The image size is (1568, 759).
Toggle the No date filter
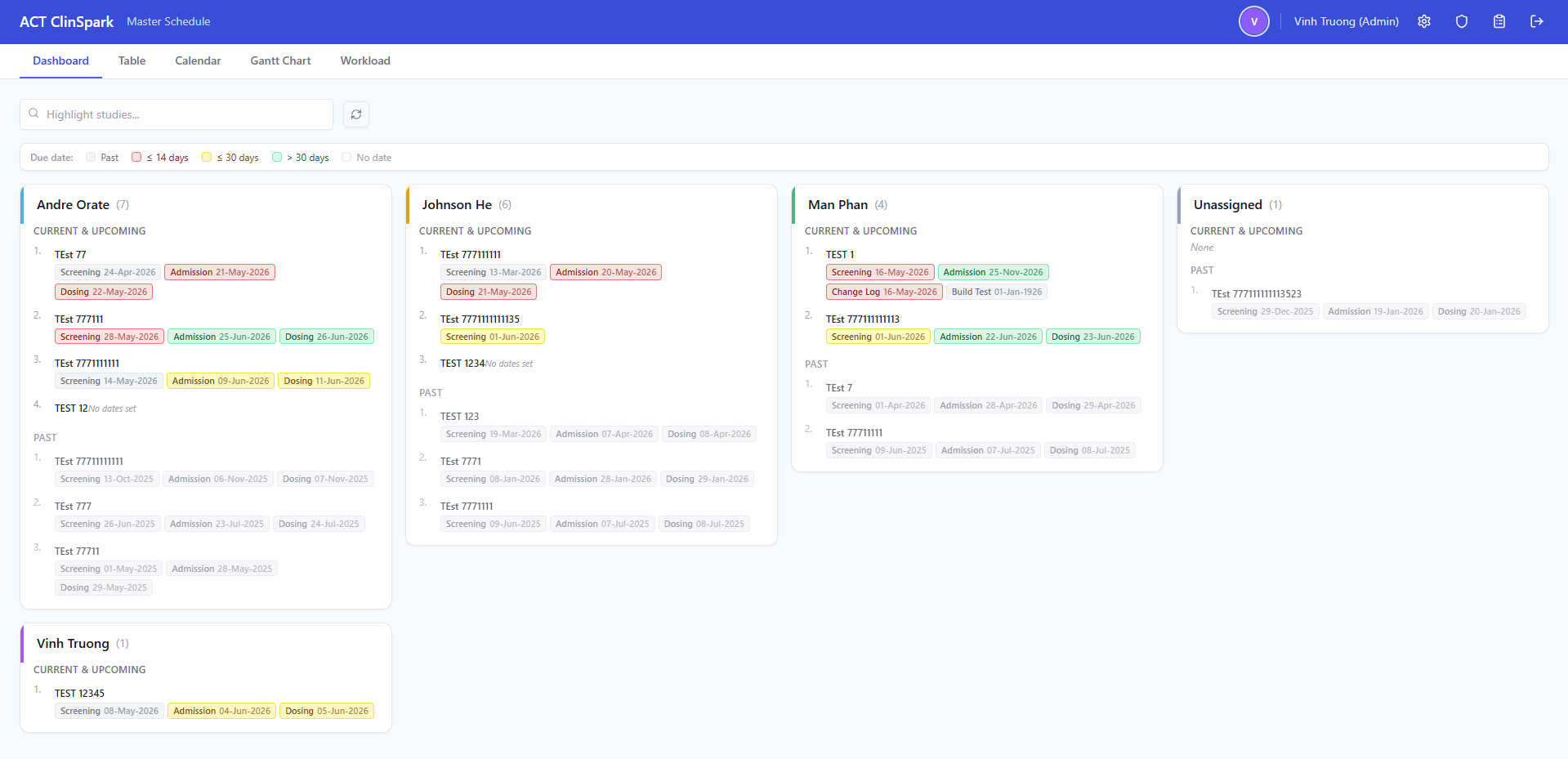(x=367, y=158)
